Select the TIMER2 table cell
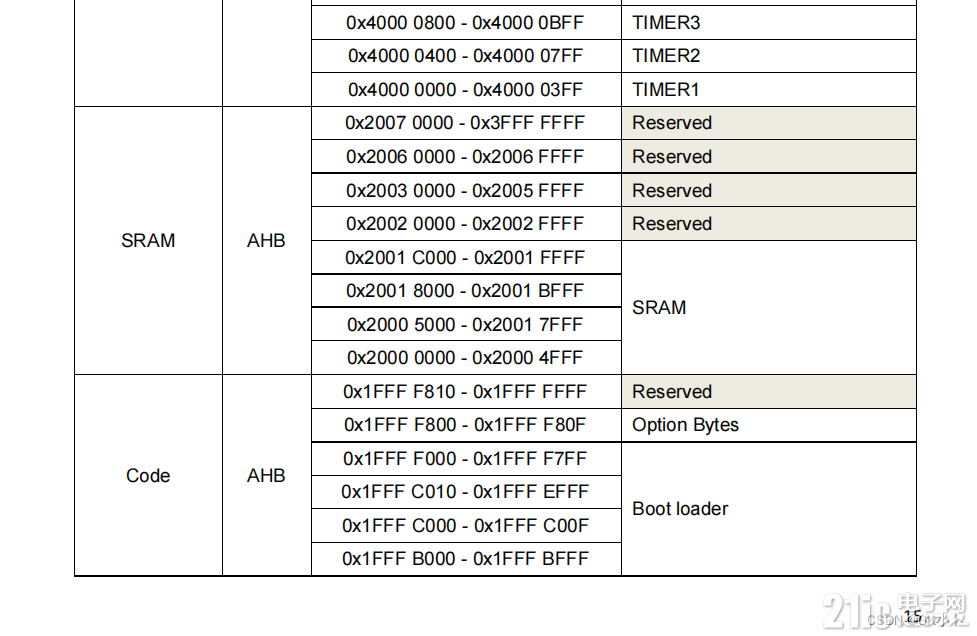Screen dimensions: 977x636 (768, 56)
